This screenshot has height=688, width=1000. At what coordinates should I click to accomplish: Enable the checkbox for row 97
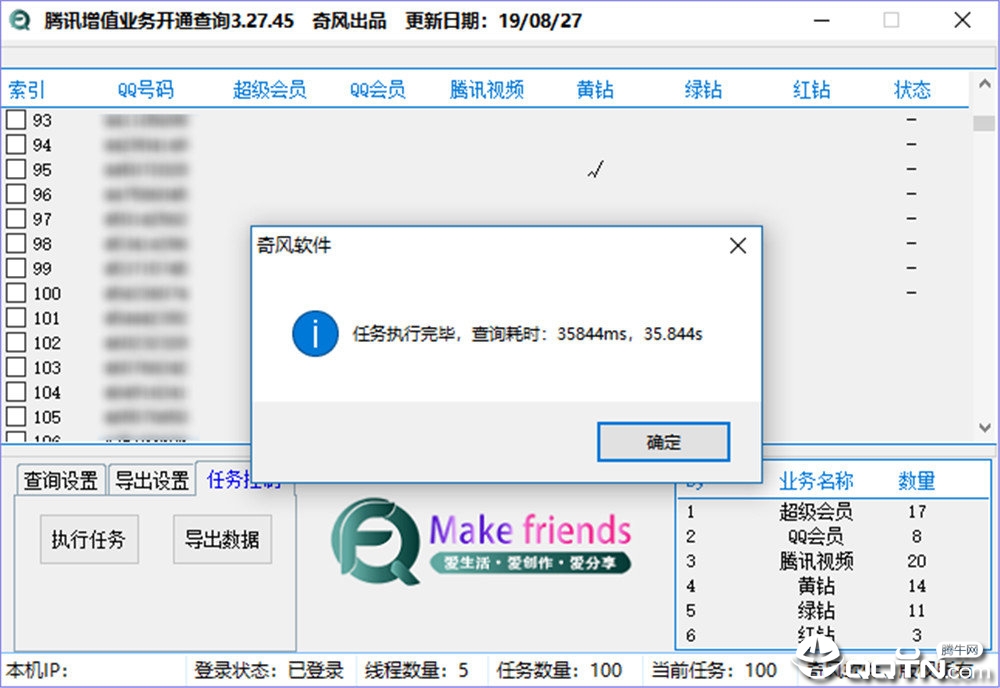pyautogui.click(x=16, y=219)
